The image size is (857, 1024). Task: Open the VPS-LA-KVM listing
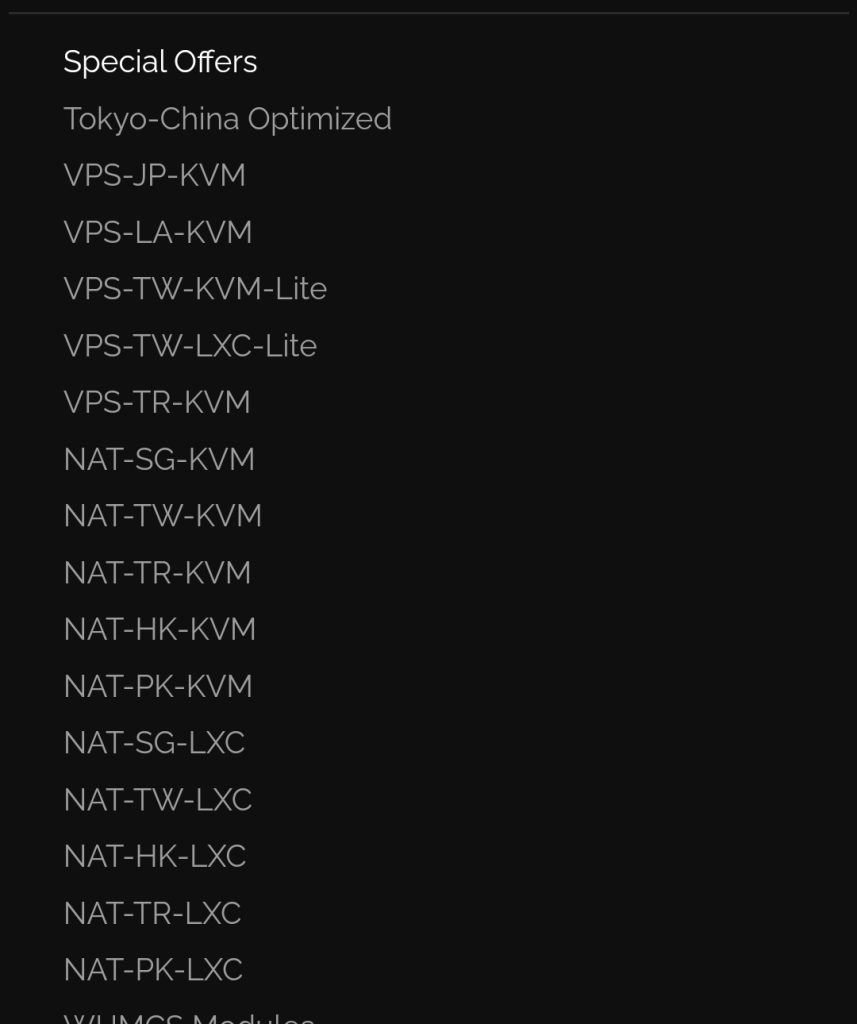tap(157, 233)
